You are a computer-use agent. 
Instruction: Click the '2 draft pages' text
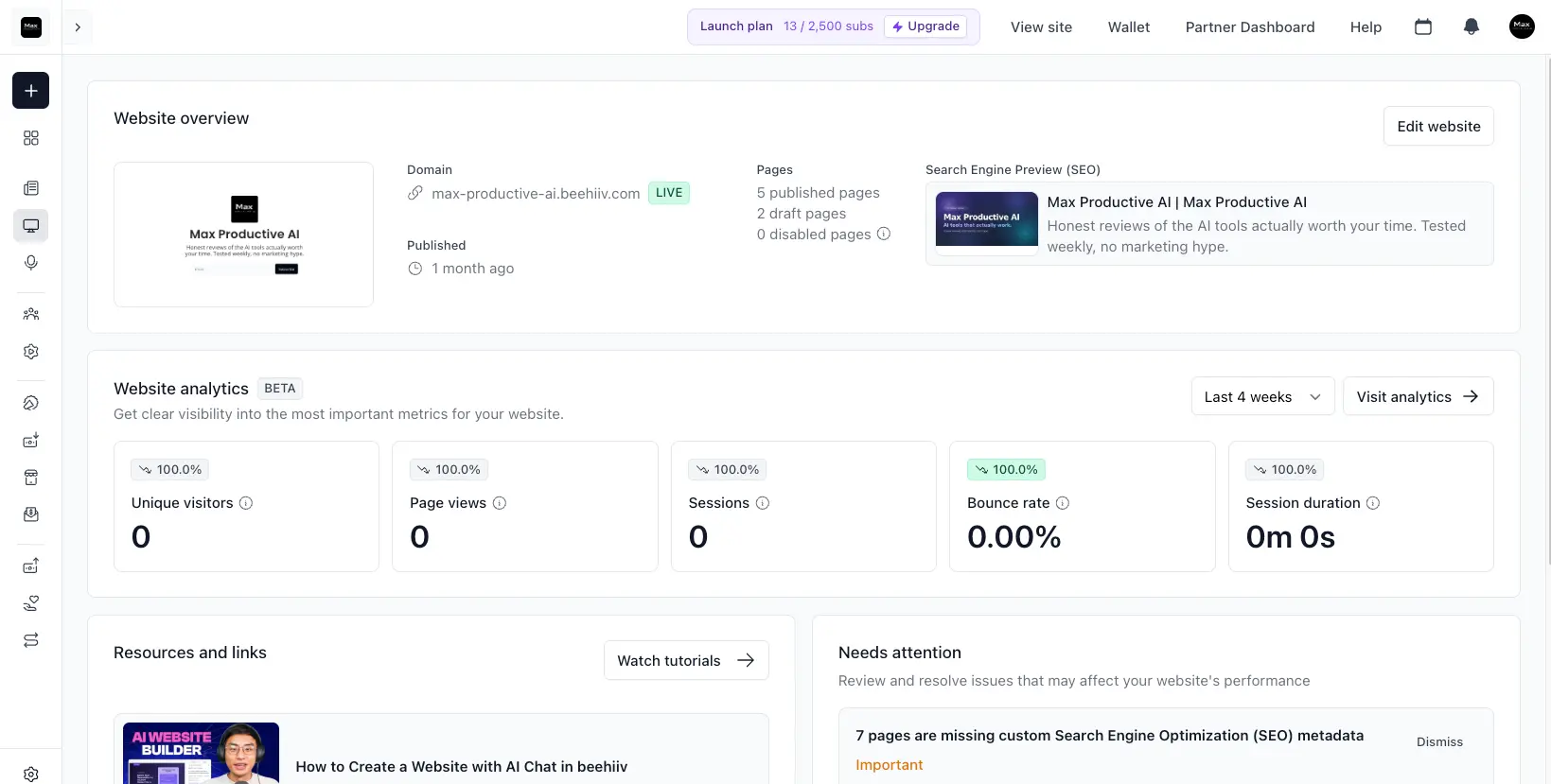tap(802, 214)
